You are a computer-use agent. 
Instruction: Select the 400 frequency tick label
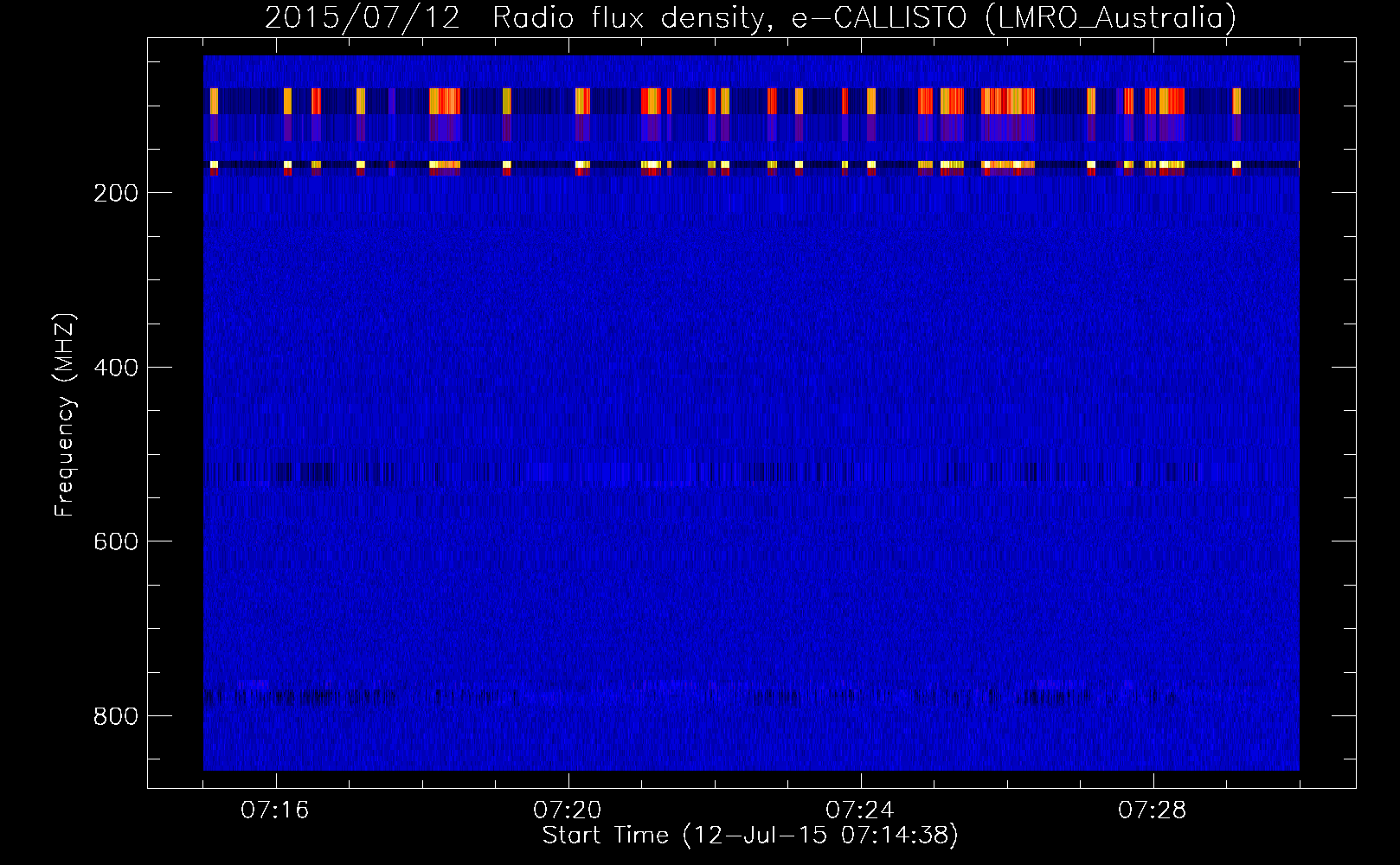116,368
